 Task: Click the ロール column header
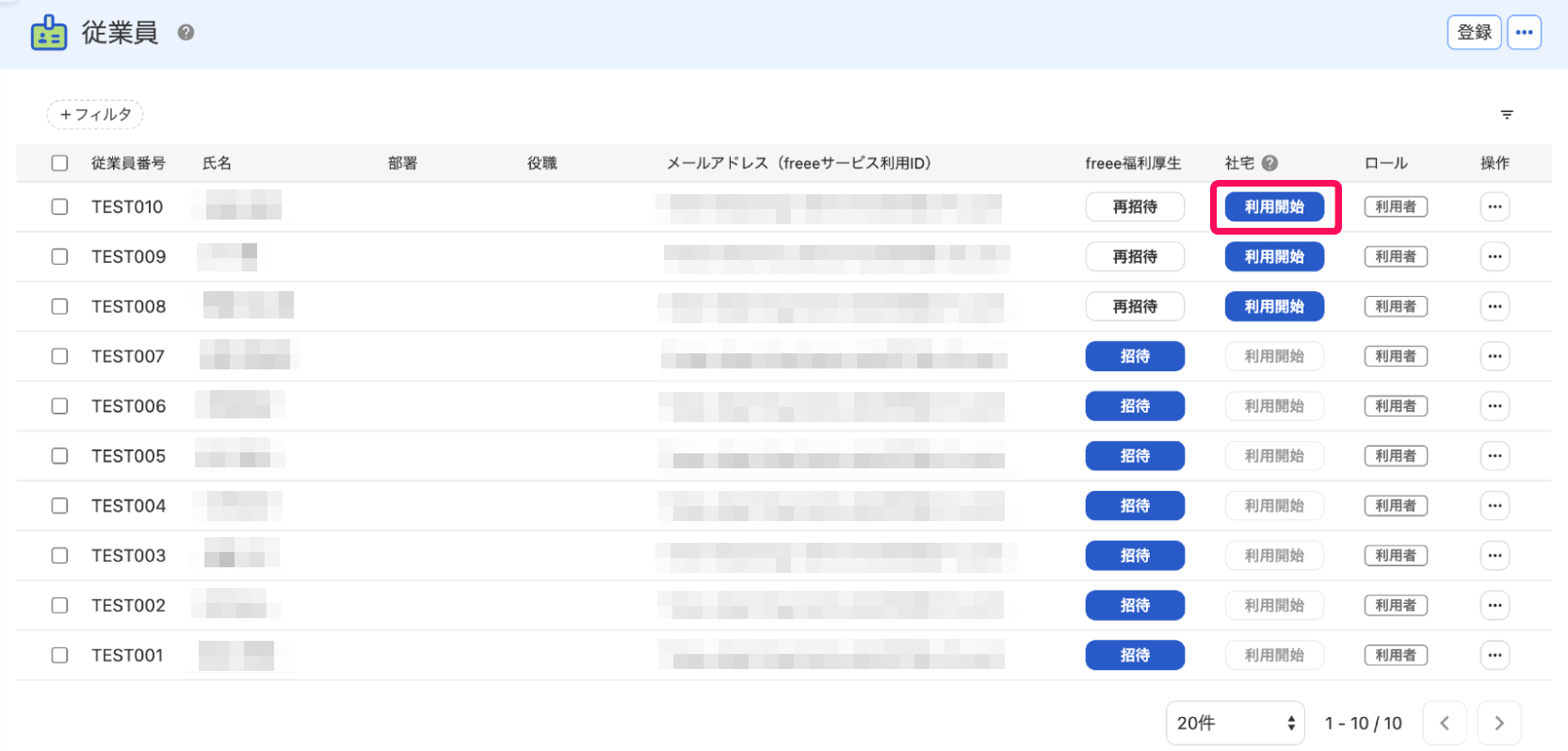(1385, 163)
